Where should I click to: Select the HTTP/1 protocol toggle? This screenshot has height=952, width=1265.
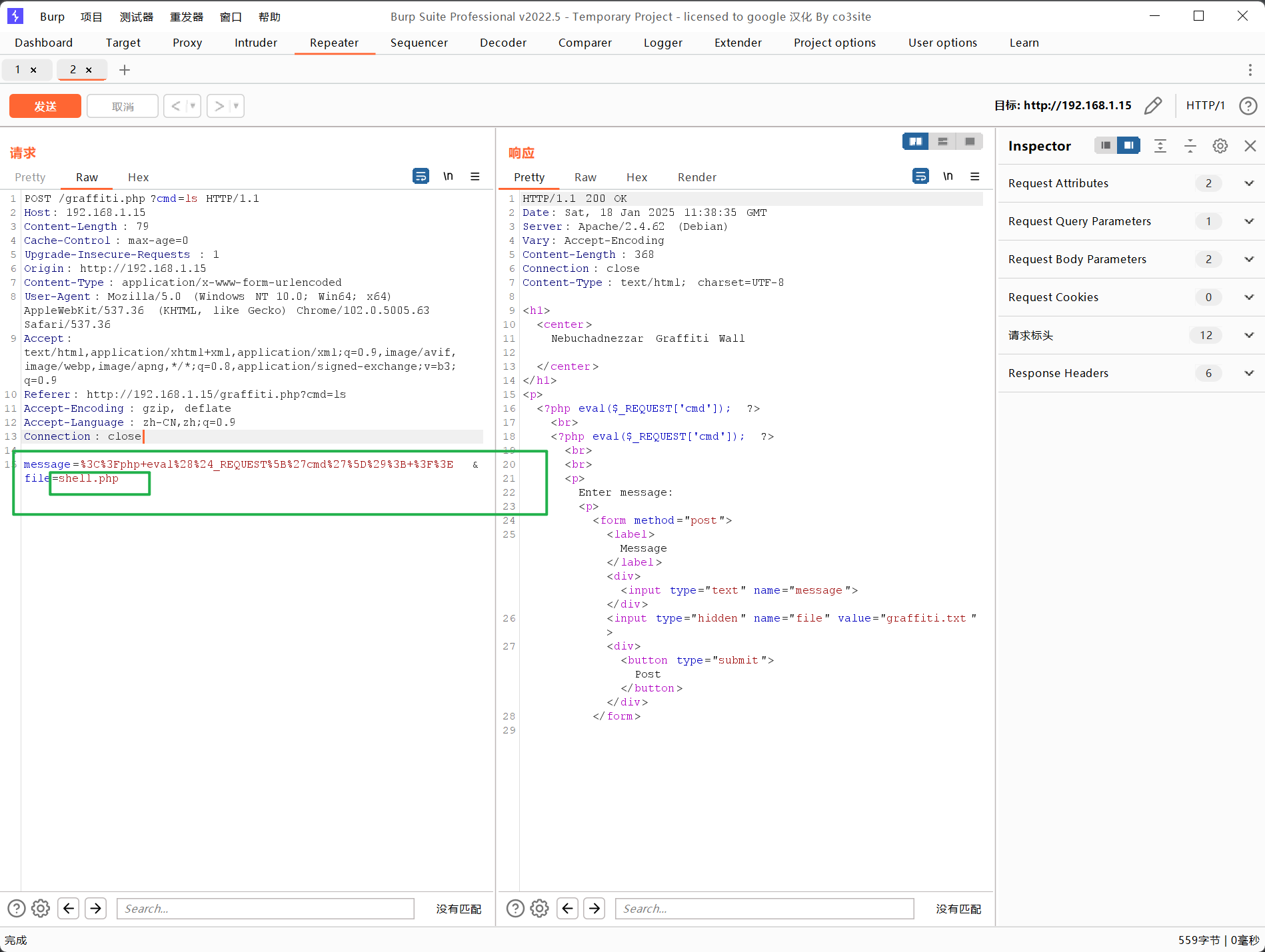tap(1205, 105)
